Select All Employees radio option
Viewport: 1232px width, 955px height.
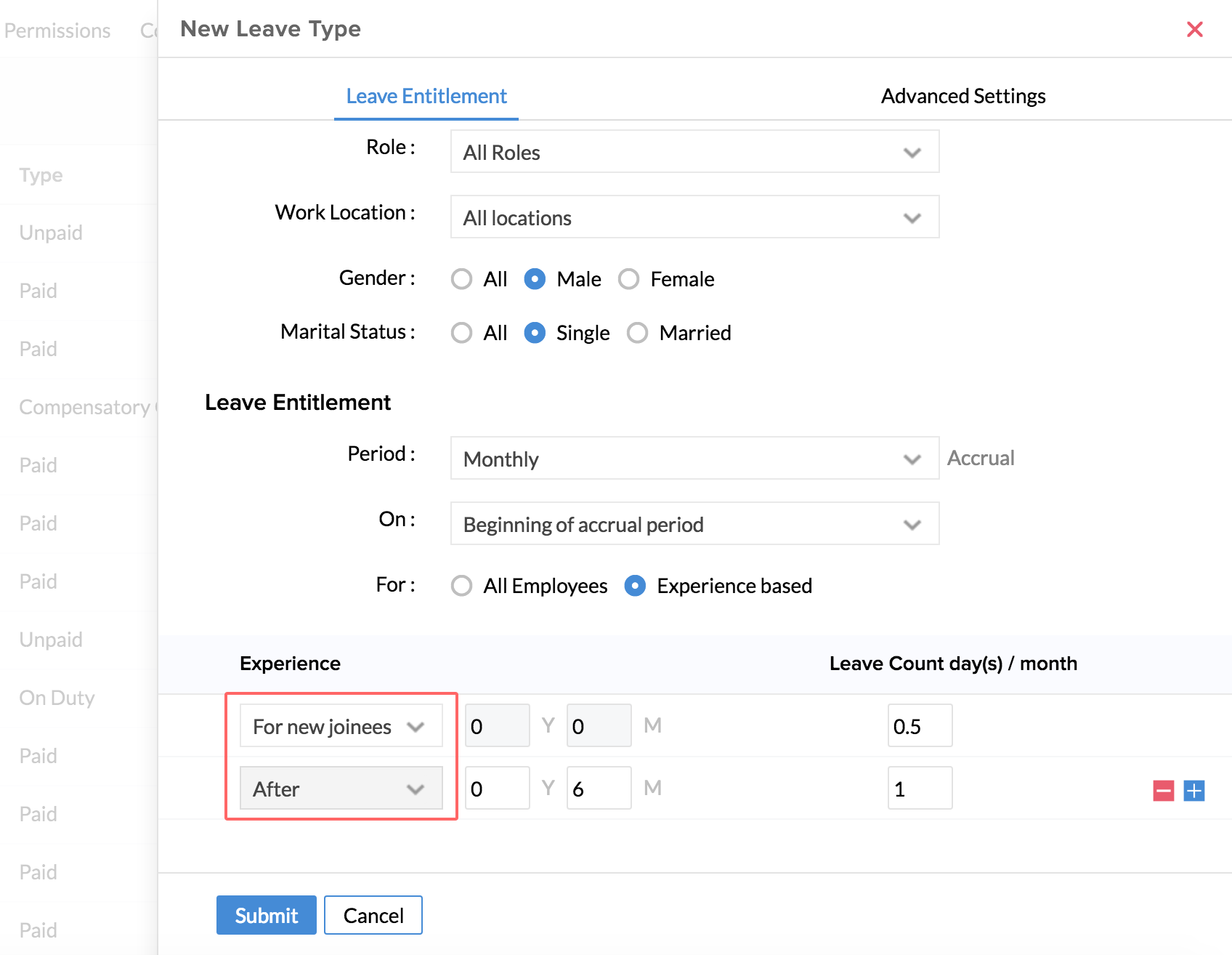(461, 586)
